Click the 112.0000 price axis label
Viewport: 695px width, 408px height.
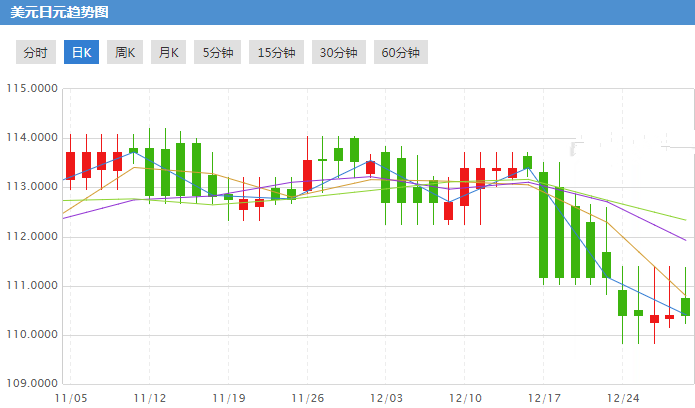tap(30, 237)
